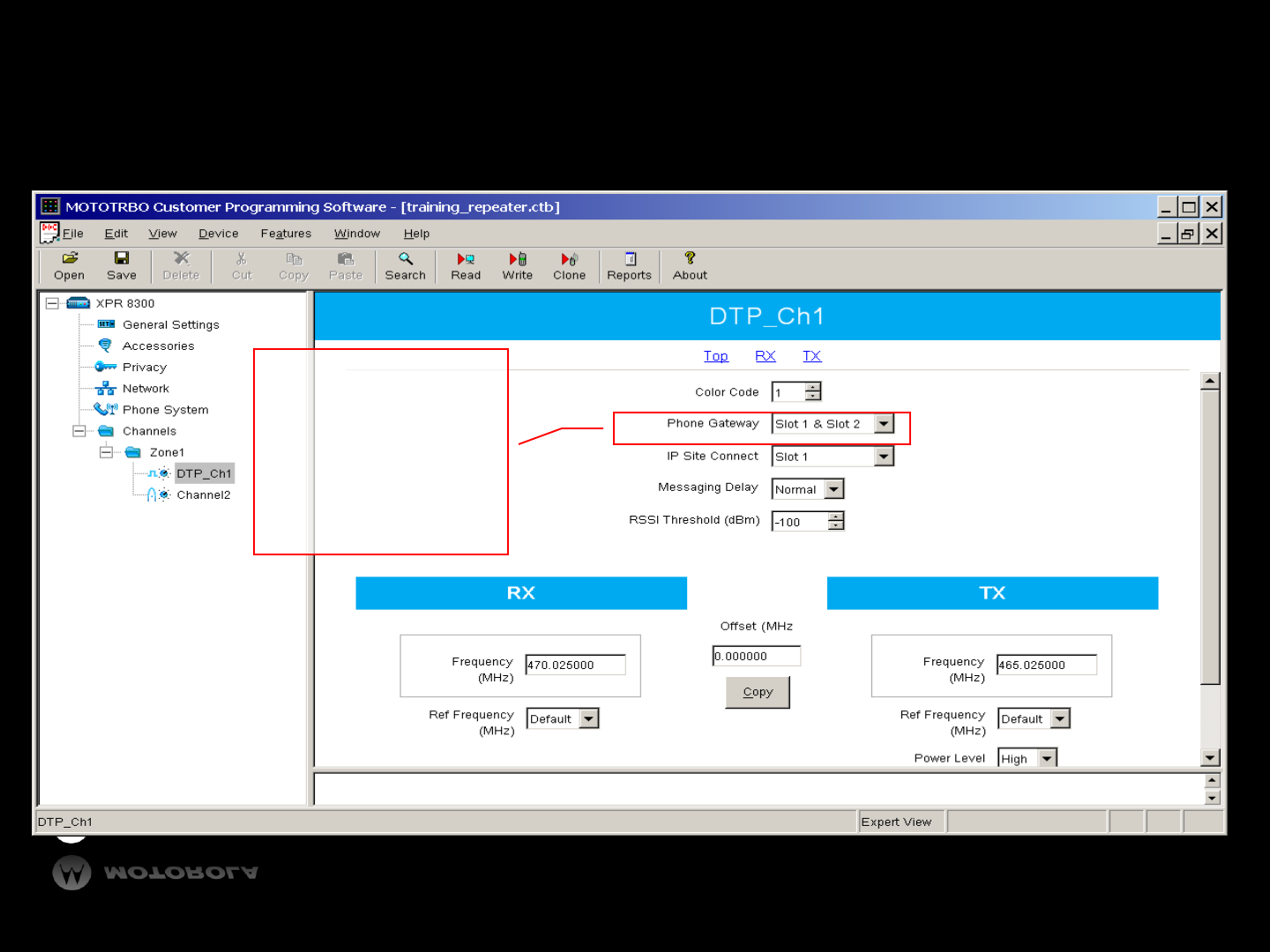Open Network settings in tree

pos(146,388)
